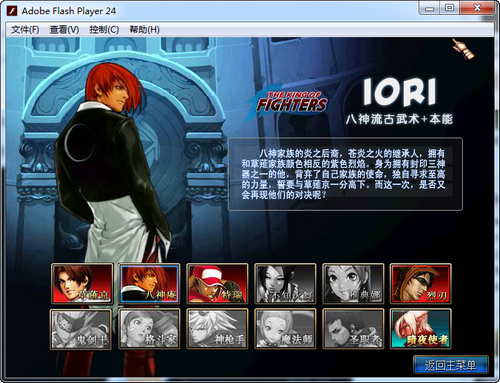
Task: Choose the 八神庵 character portrait
Action: (150, 284)
